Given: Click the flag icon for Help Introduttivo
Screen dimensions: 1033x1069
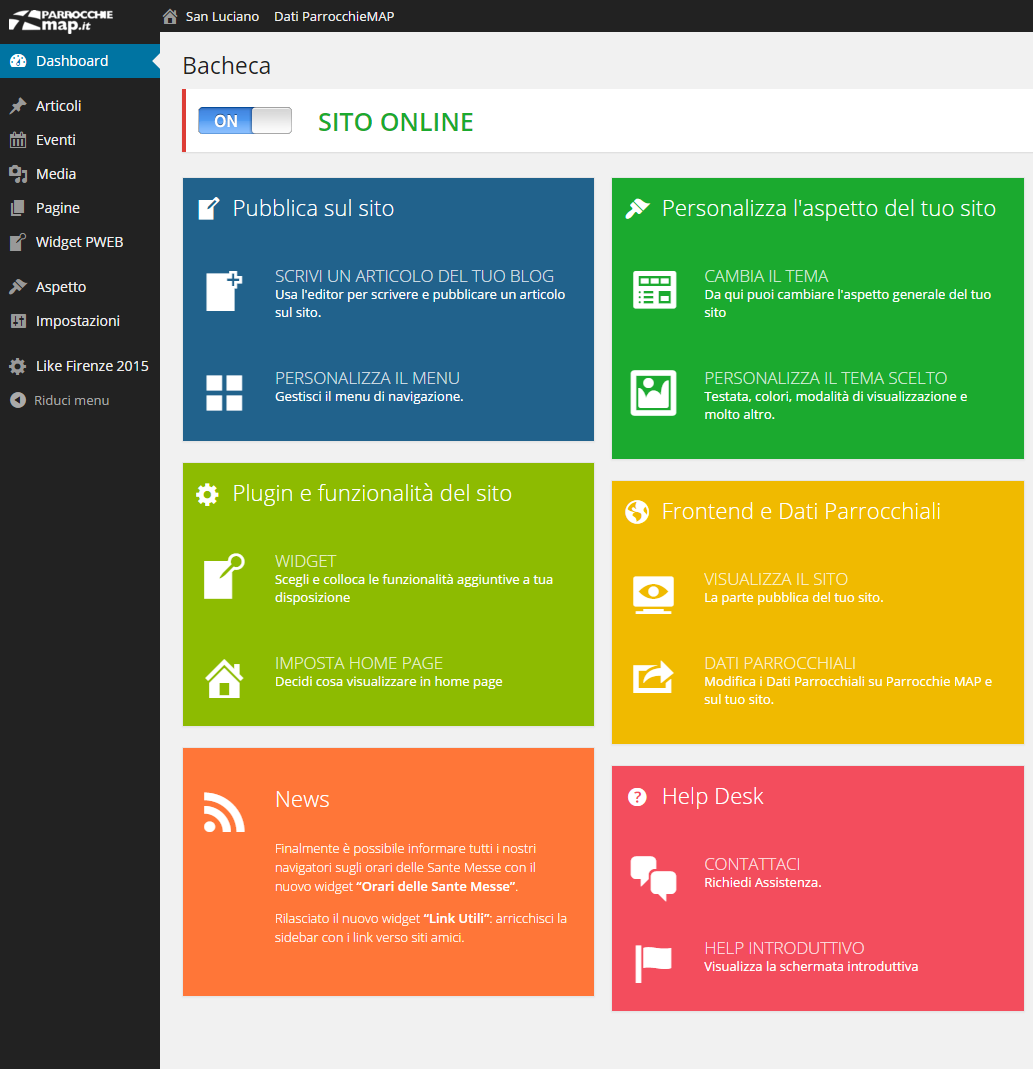Looking at the screenshot, I should coord(653,963).
